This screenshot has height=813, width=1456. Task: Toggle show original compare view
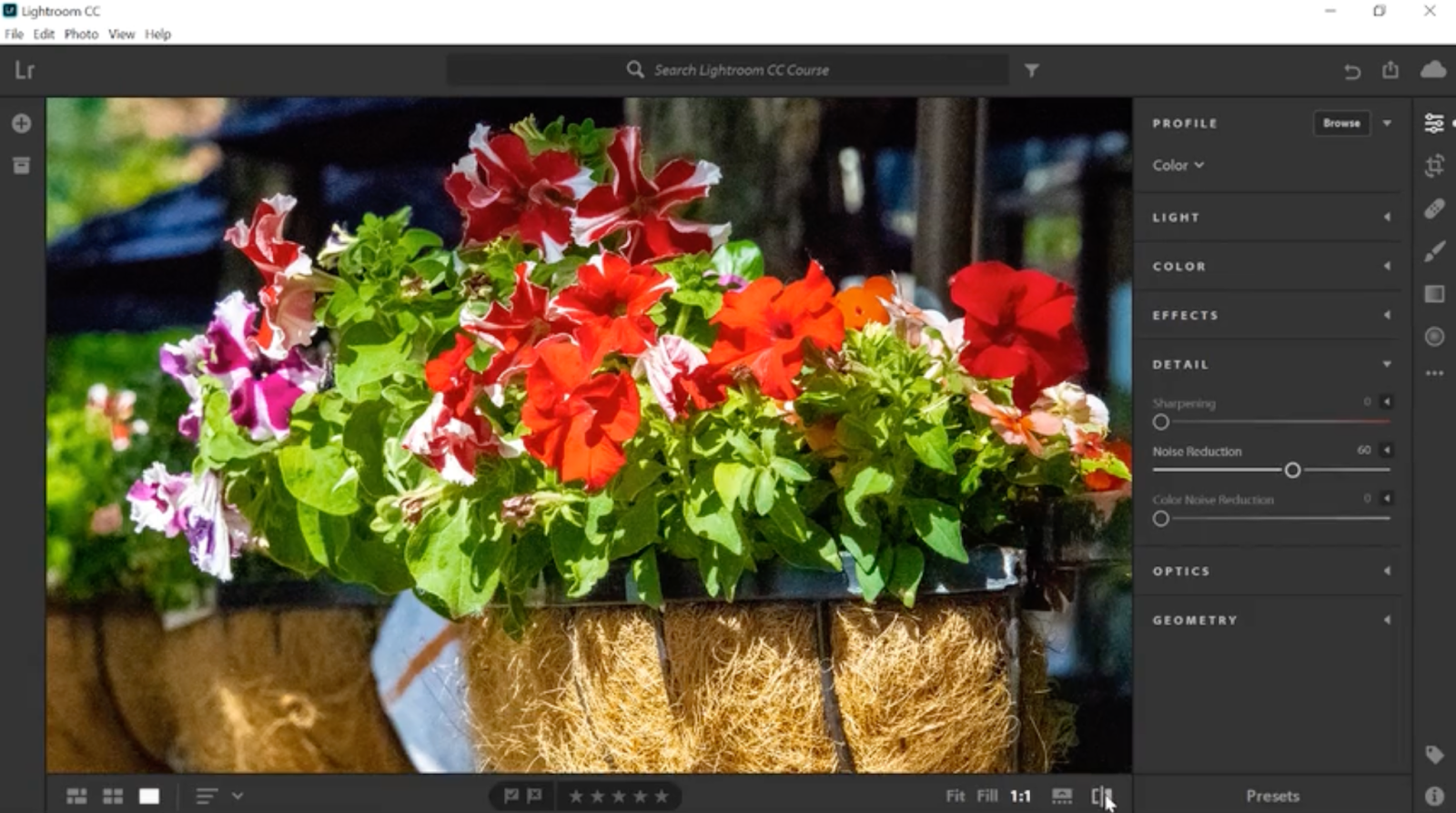[x=1101, y=797]
